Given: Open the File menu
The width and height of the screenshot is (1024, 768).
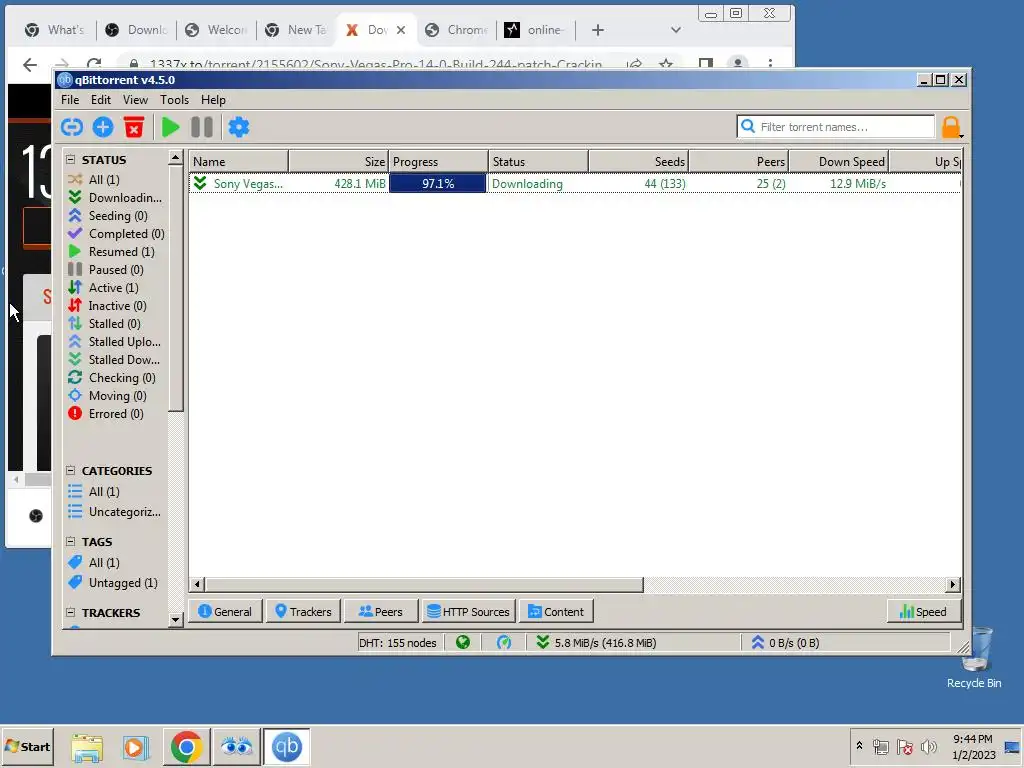Looking at the screenshot, I should (70, 100).
